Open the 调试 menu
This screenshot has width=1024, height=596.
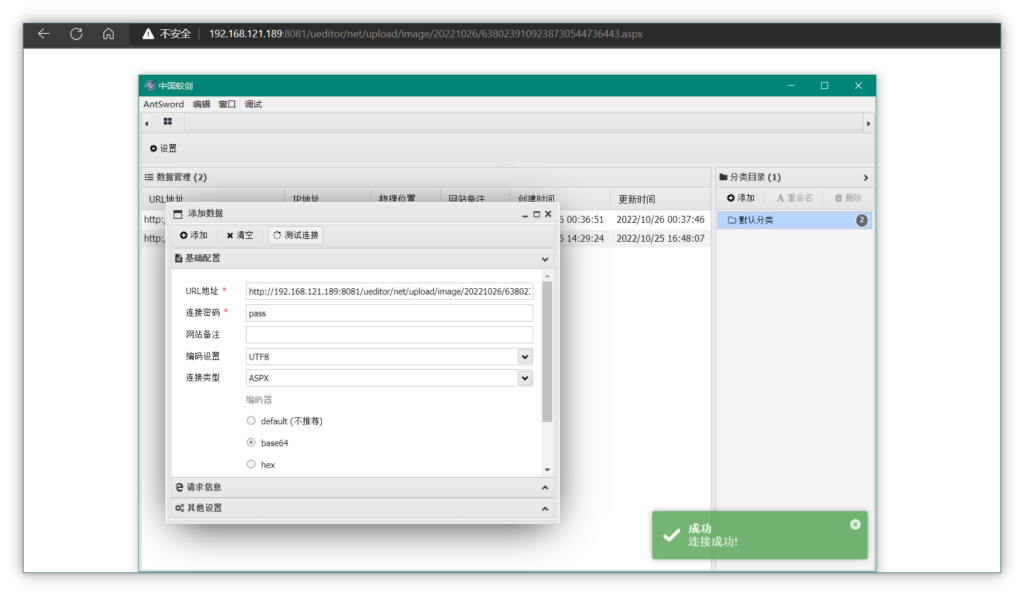[253, 104]
